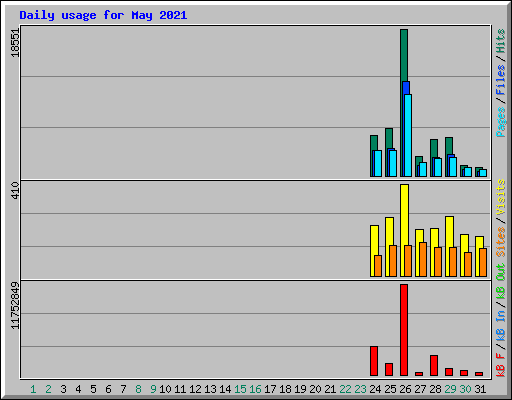Click the 'Files' legend label

click(x=500, y=79)
